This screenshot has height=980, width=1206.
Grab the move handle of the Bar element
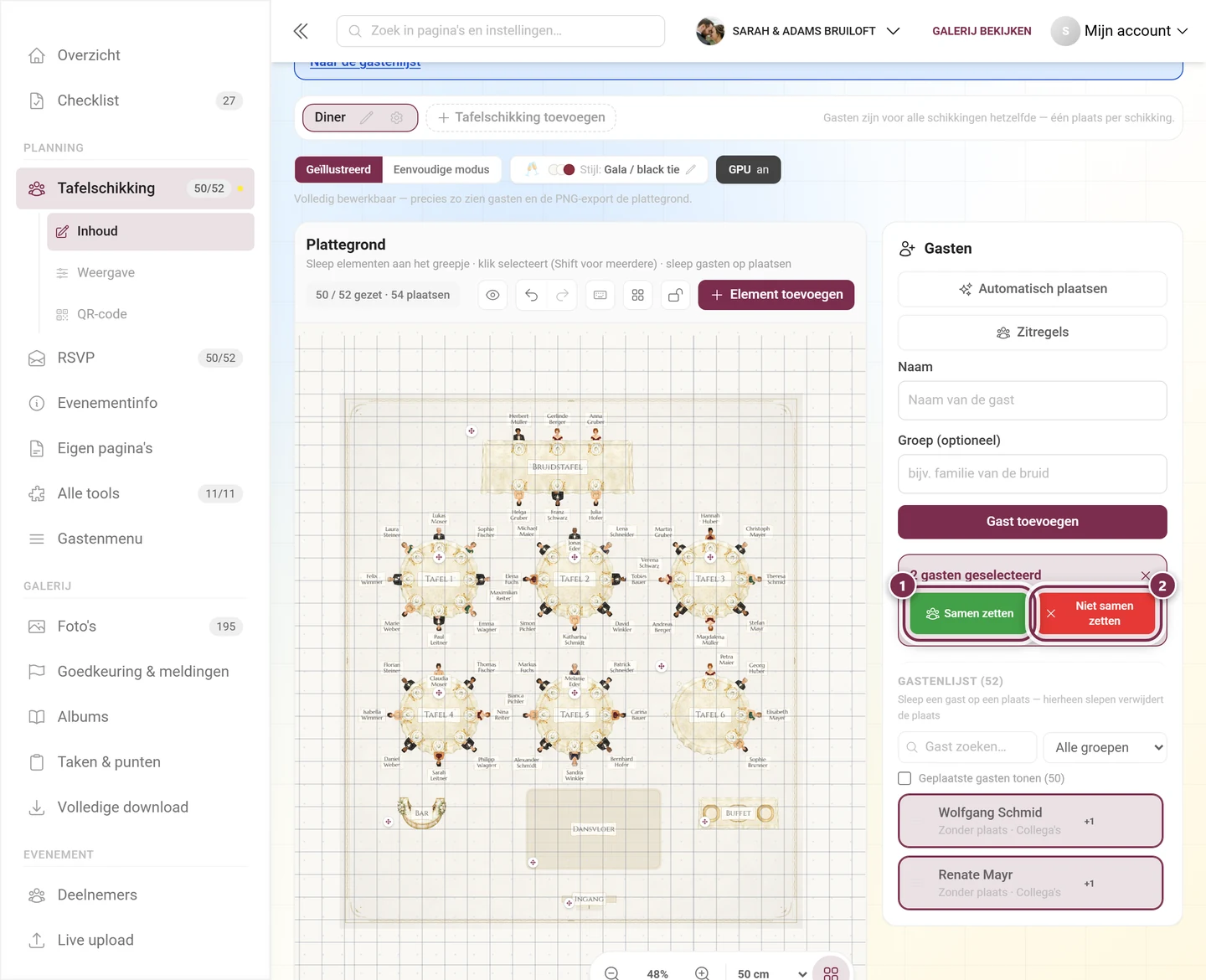coord(389,822)
